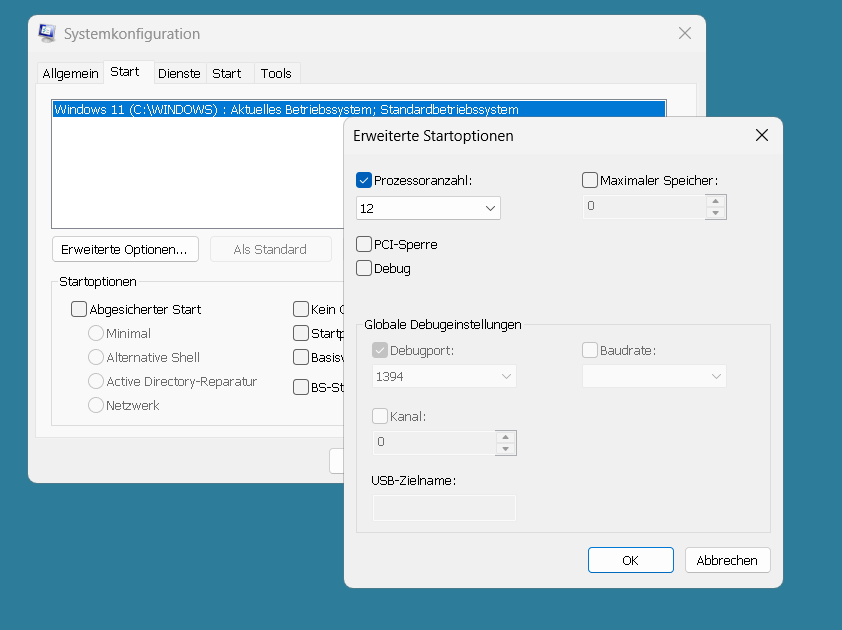
Task: Tick the PCI-Sperre checkbox
Action: click(x=364, y=244)
